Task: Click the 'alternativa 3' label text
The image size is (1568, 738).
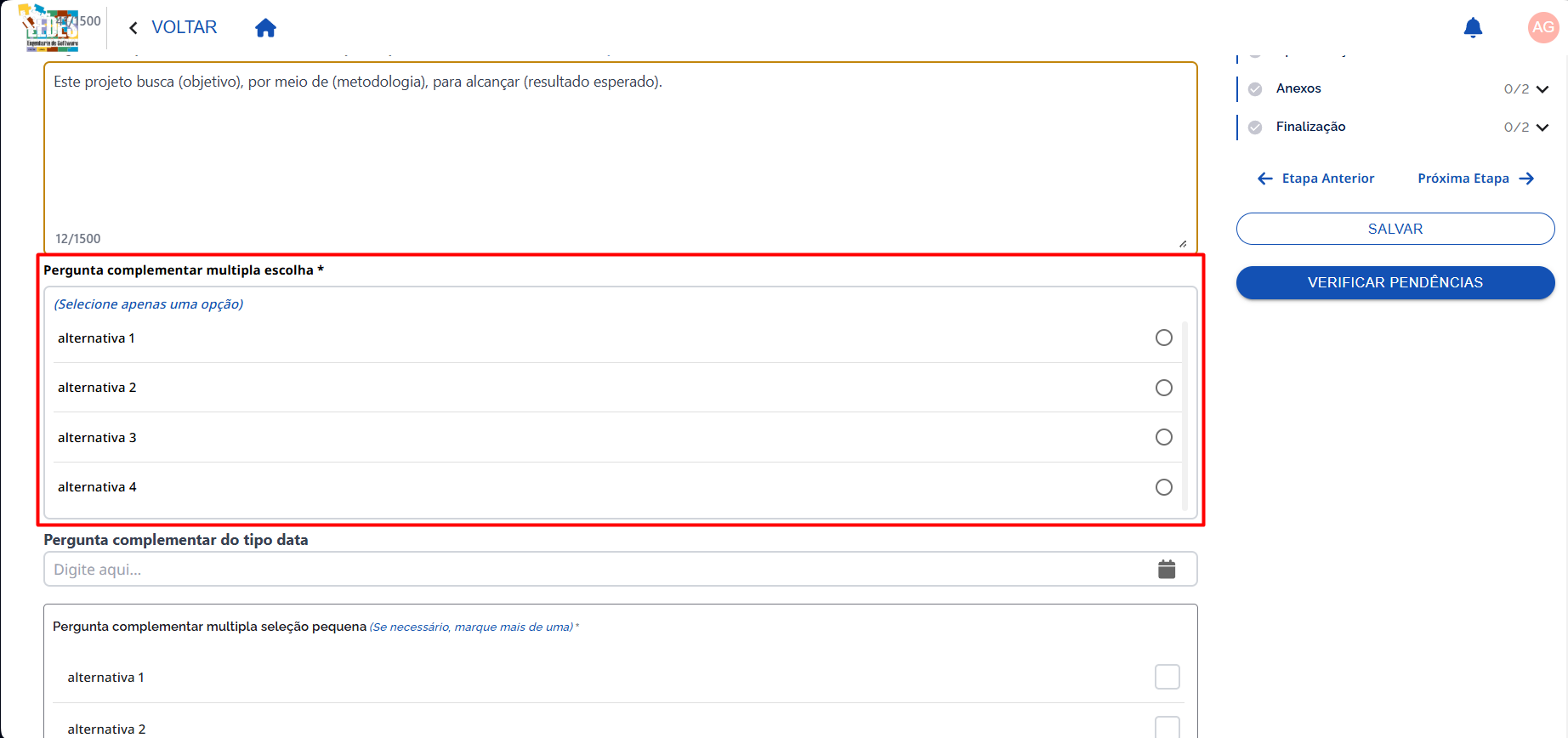Action: pos(97,438)
